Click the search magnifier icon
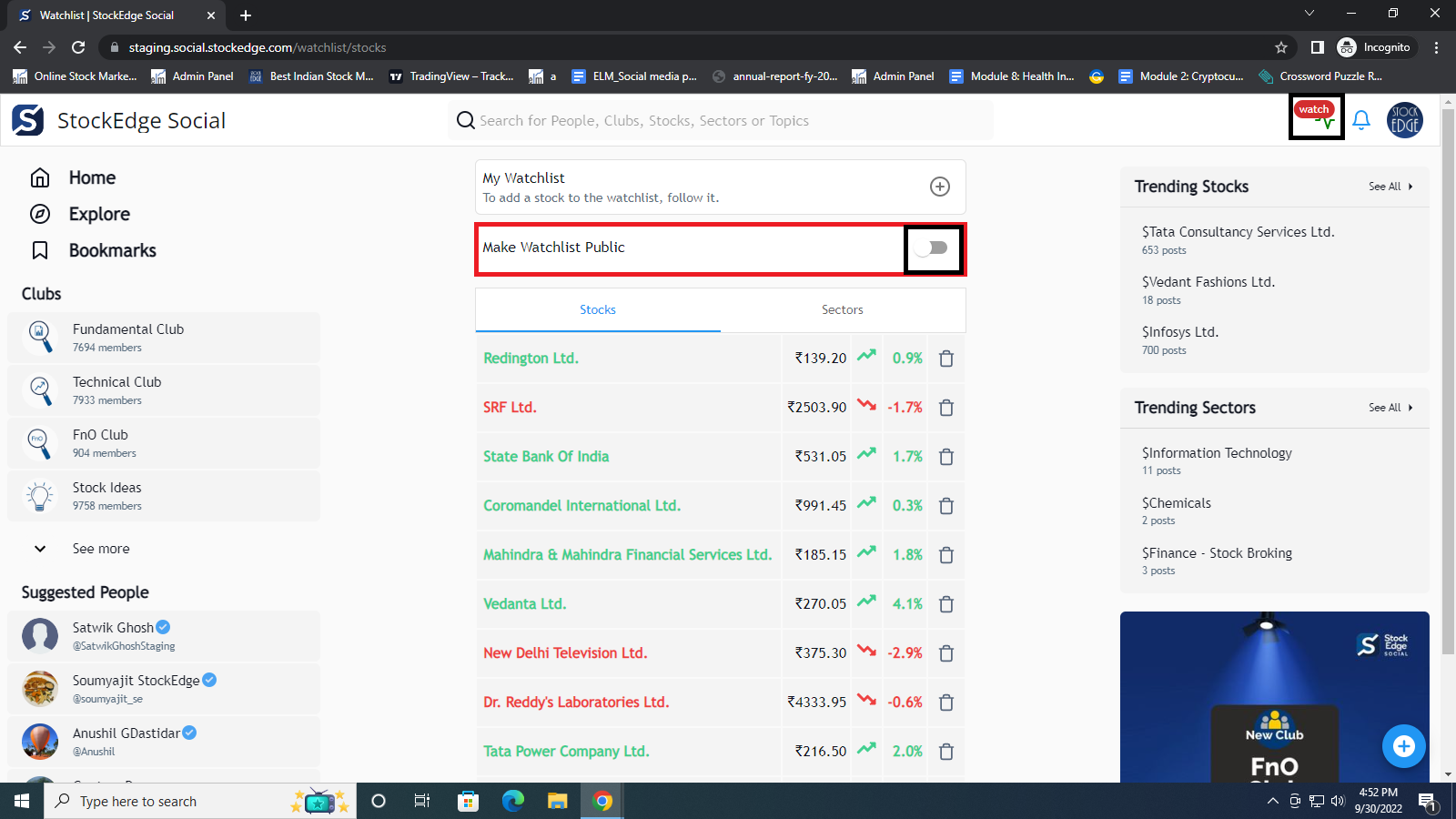The image size is (1456, 819). coord(465,120)
